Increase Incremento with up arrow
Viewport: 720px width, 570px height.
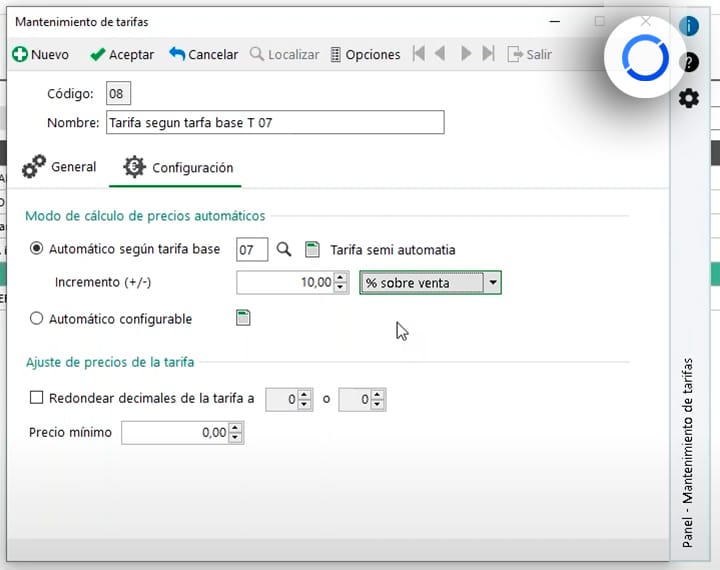pyautogui.click(x=340, y=277)
